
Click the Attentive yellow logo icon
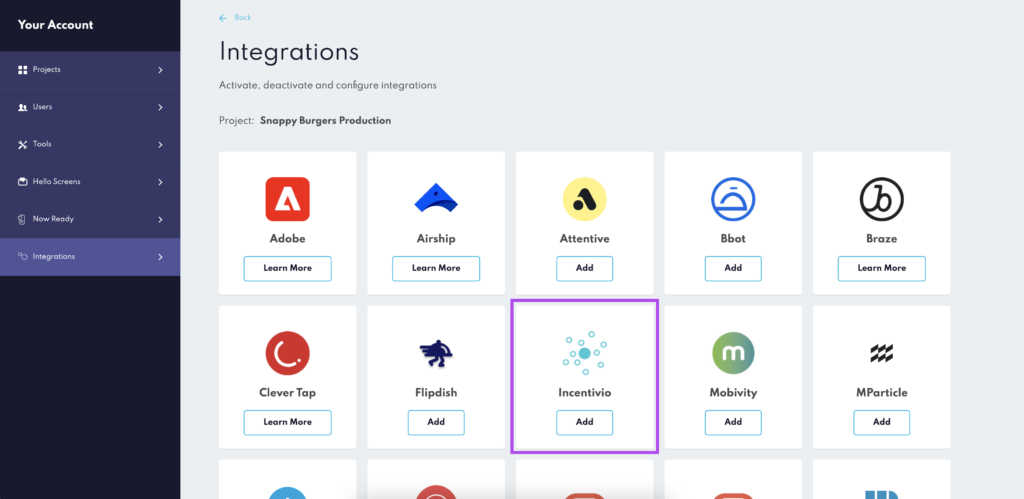585,199
